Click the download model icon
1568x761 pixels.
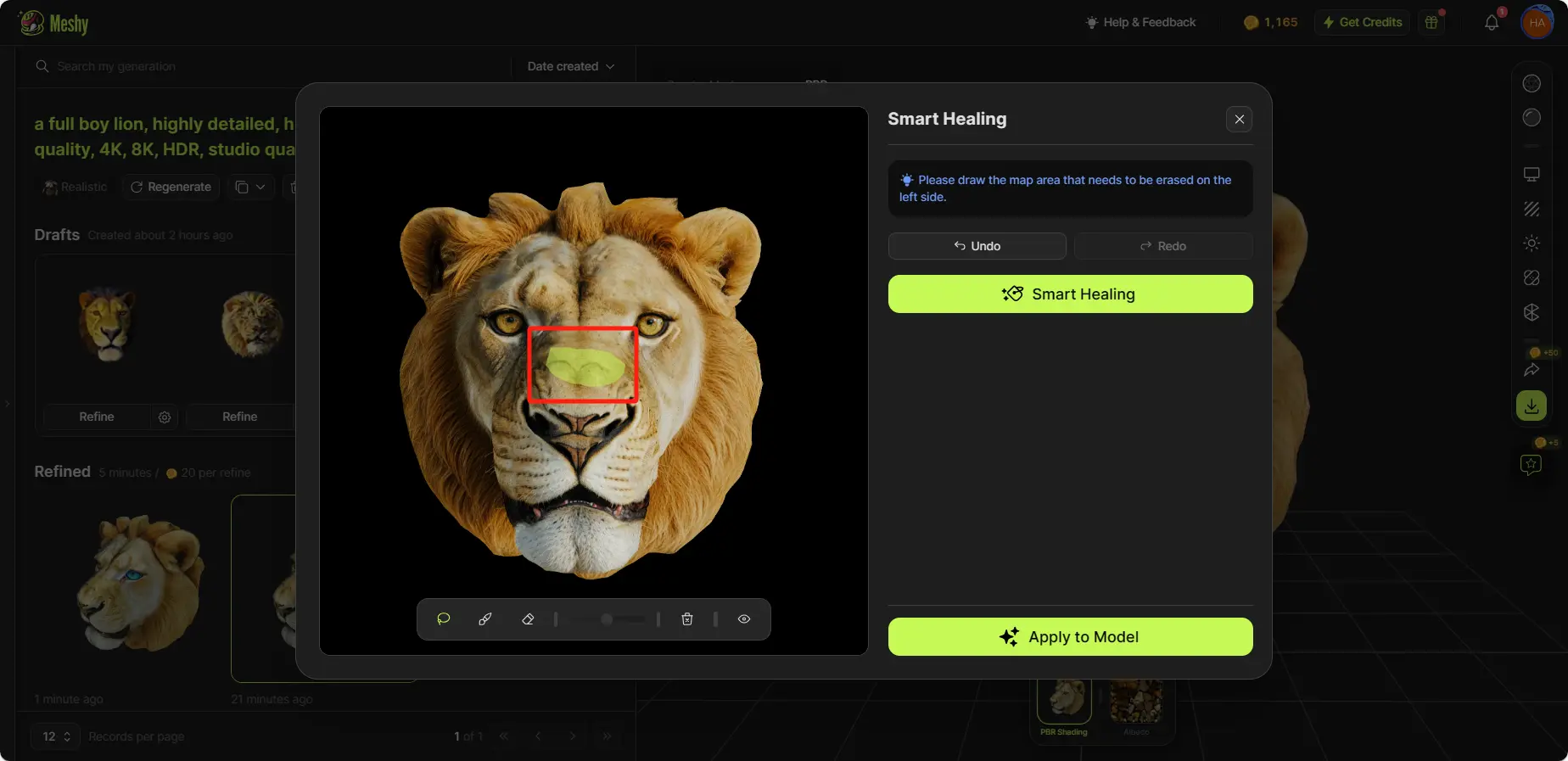[1531, 406]
